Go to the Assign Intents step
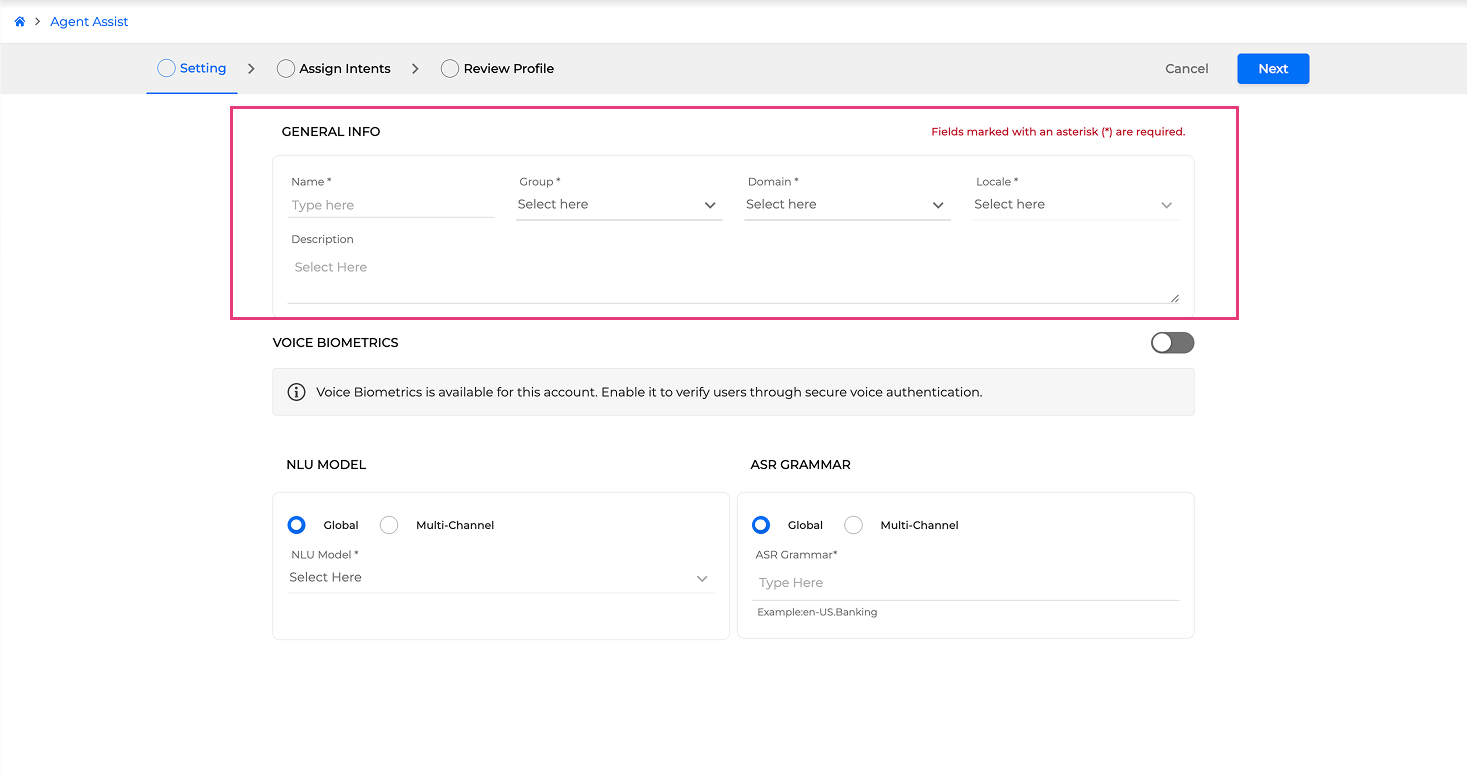This screenshot has height=776, width=1467. click(344, 69)
